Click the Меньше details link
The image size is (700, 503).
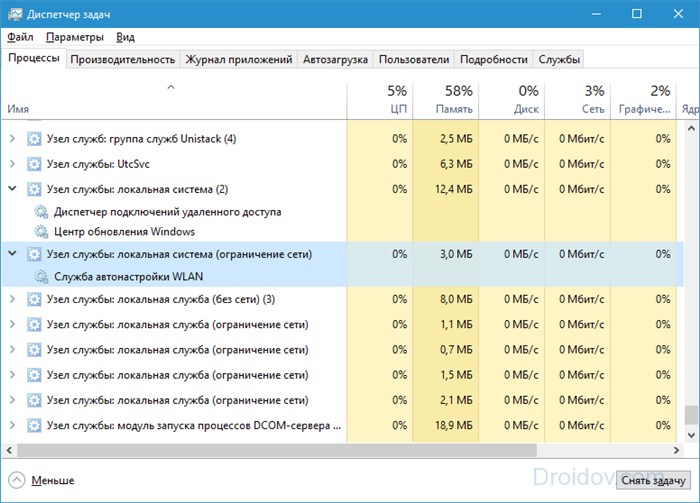click(x=53, y=481)
